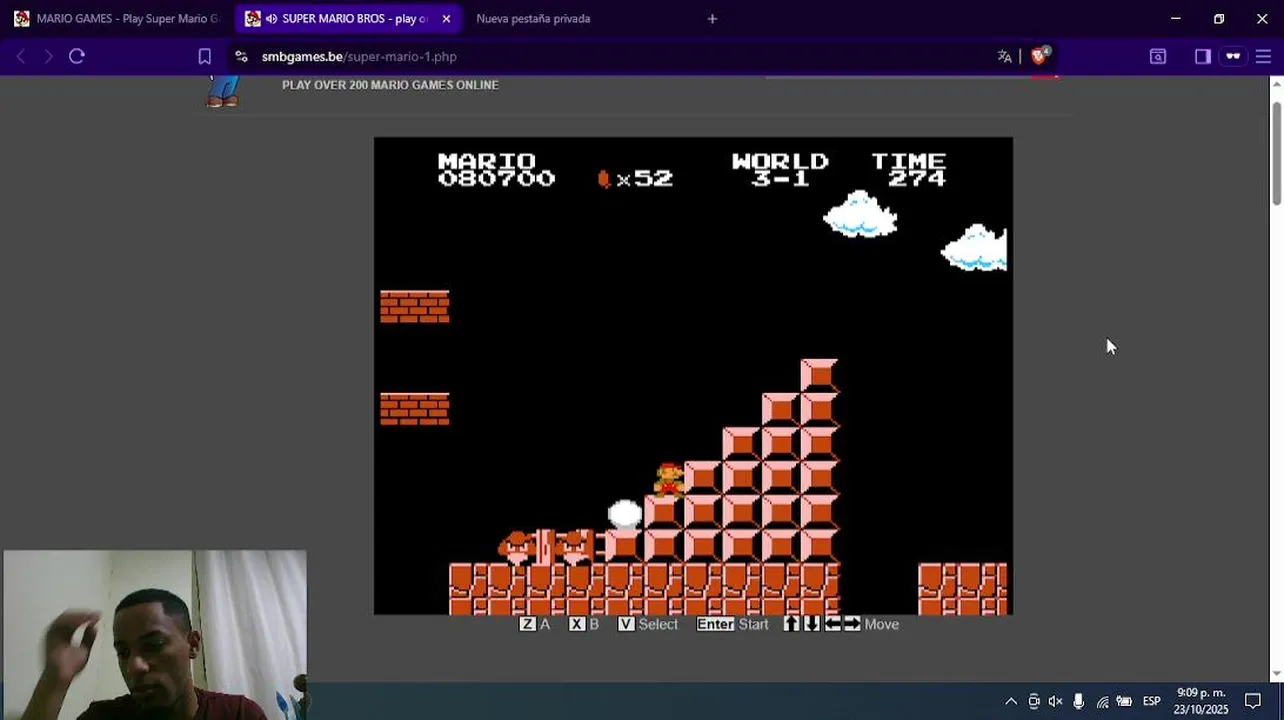Click the down arrow key icon

tap(812, 624)
